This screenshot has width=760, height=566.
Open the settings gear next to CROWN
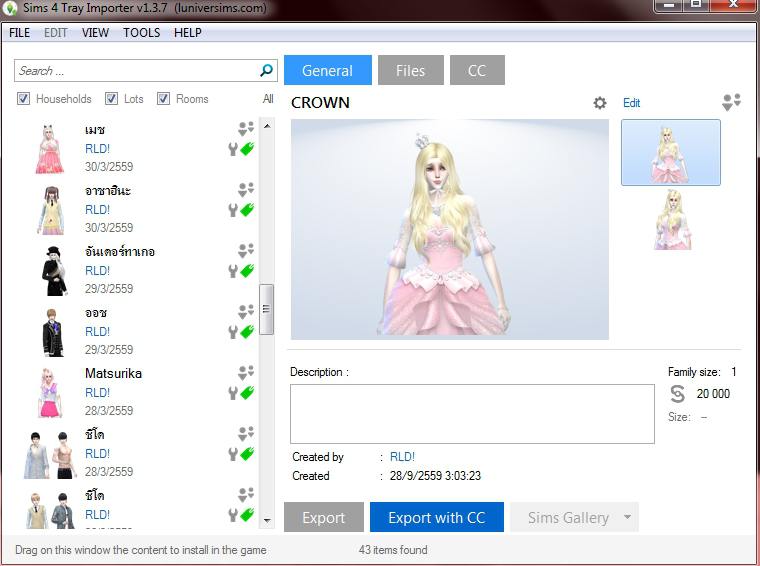[600, 103]
